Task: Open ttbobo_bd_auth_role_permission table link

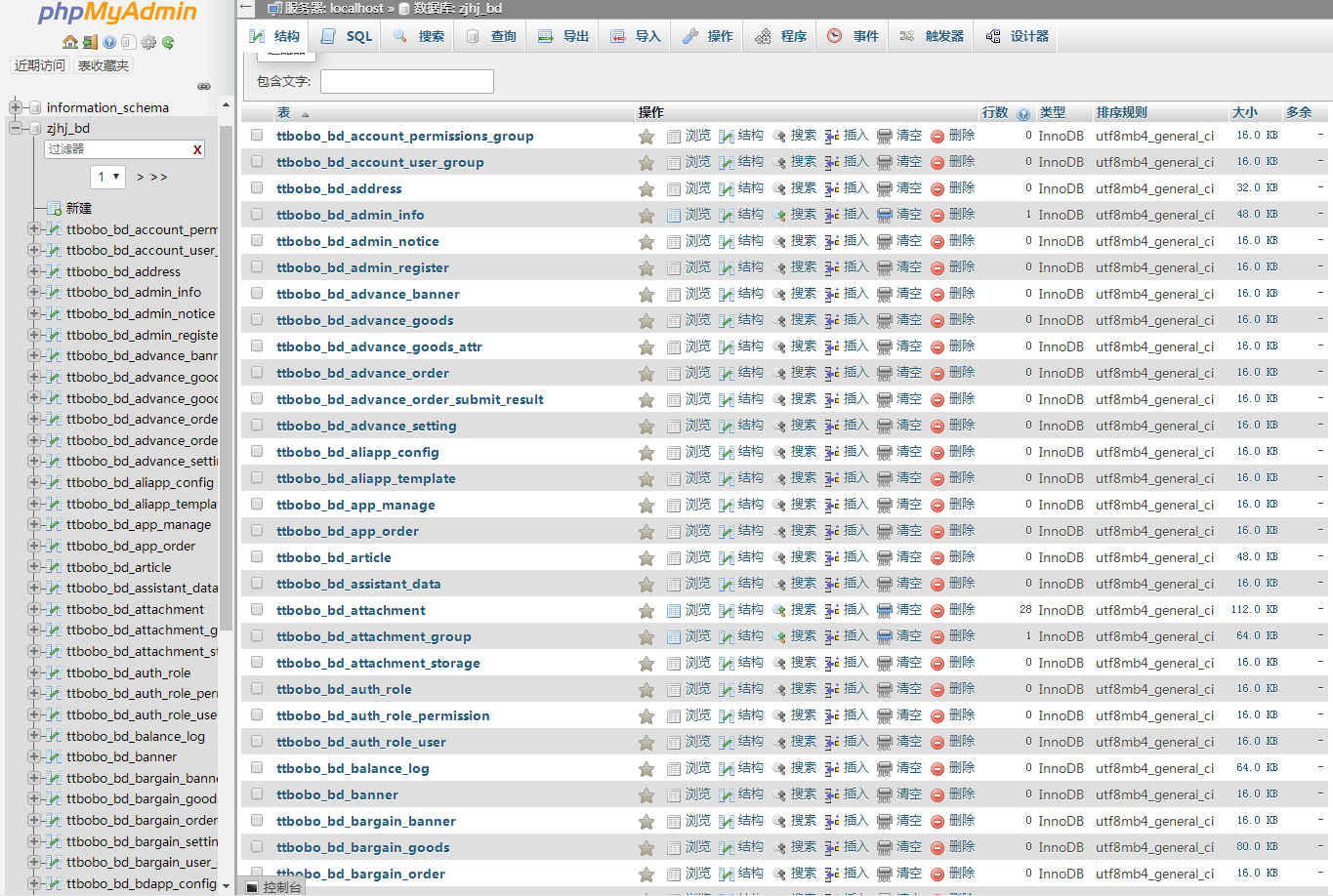Action: (x=383, y=715)
